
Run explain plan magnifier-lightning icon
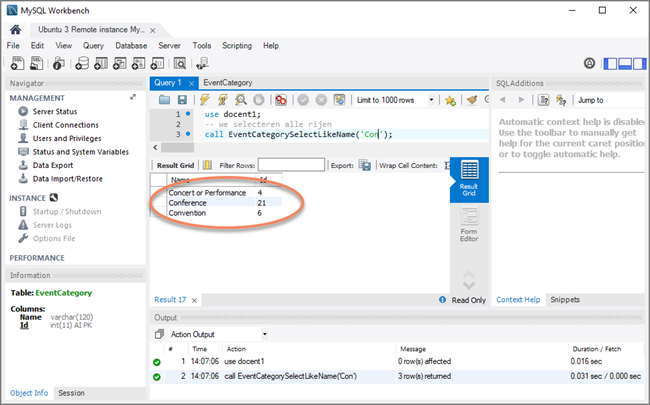pyautogui.click(x=240, y=99)
